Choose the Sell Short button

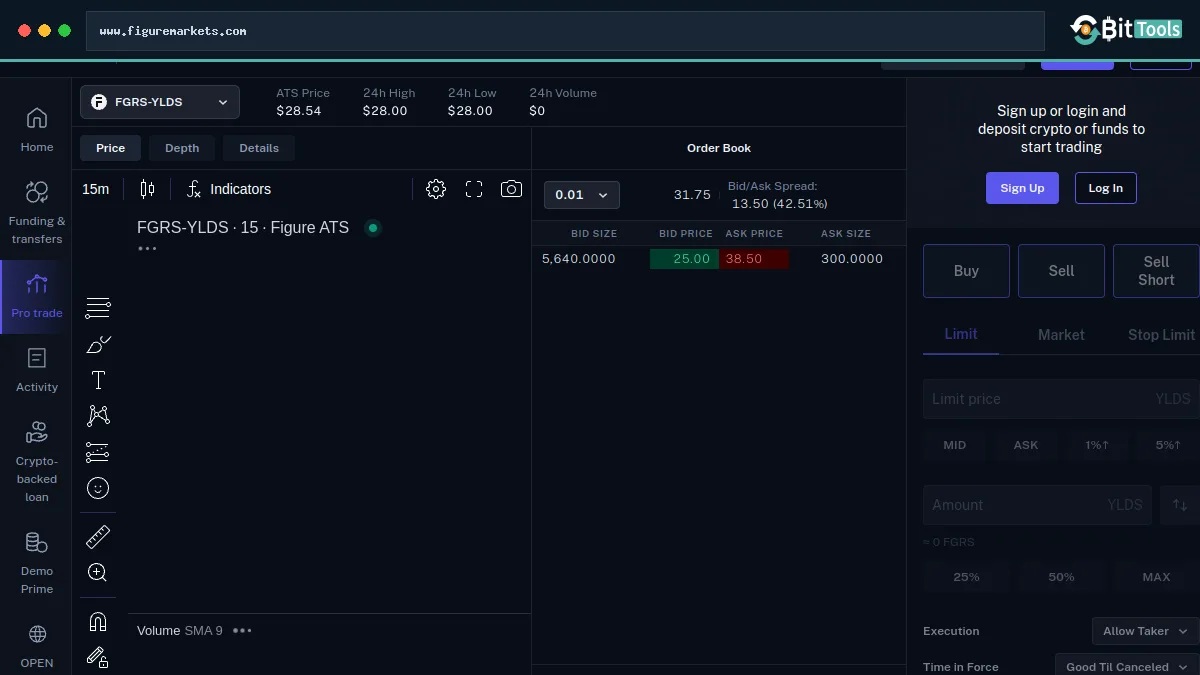point(1156,271)
